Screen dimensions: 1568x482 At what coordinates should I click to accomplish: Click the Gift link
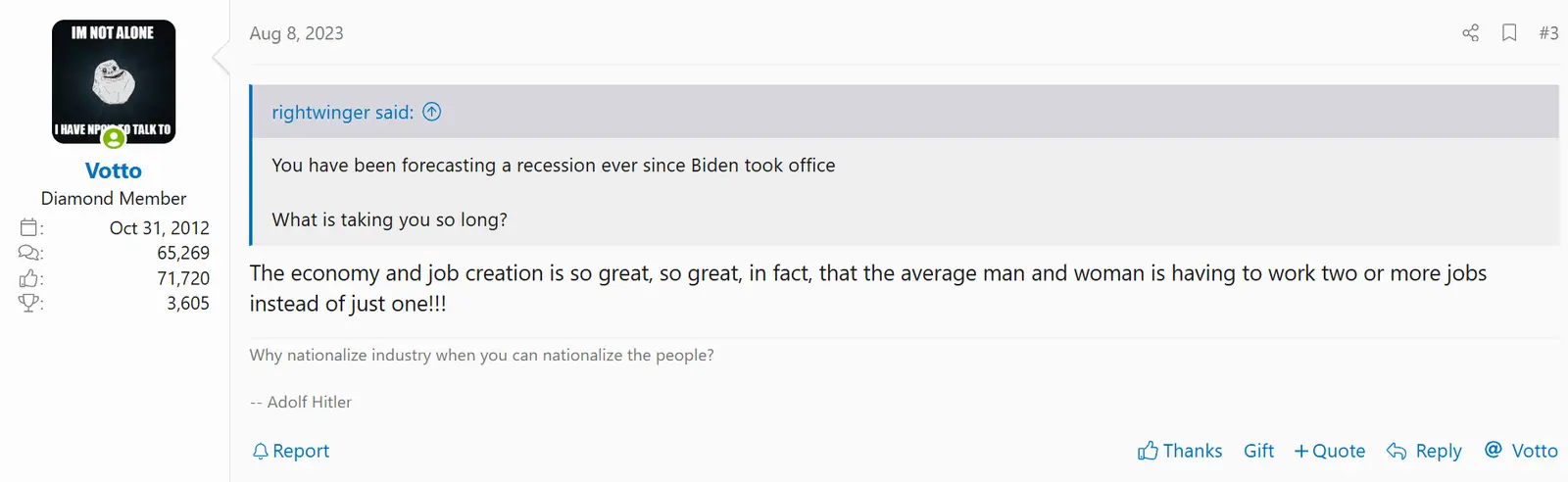tap(1258, 451)
